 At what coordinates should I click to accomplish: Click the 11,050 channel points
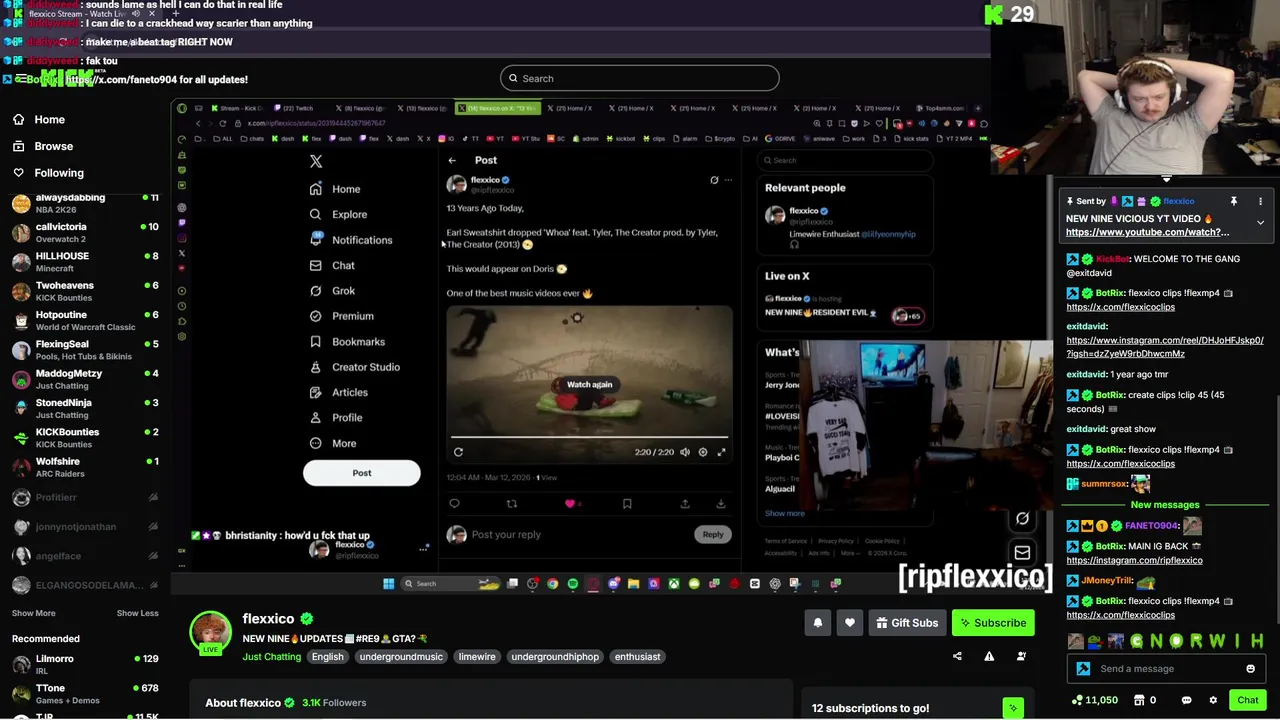1094,700
